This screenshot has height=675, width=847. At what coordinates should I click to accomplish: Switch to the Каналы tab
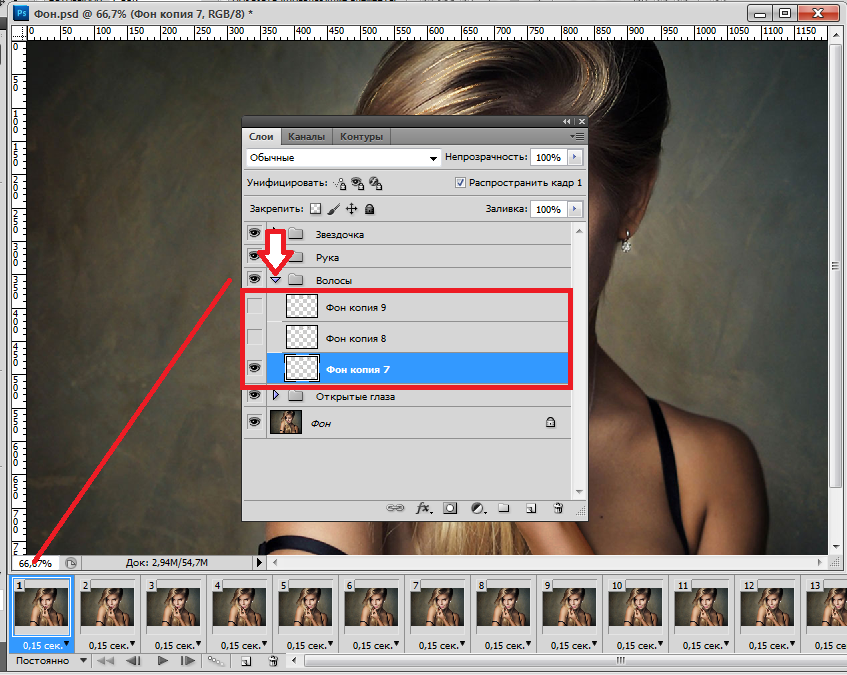306,137
